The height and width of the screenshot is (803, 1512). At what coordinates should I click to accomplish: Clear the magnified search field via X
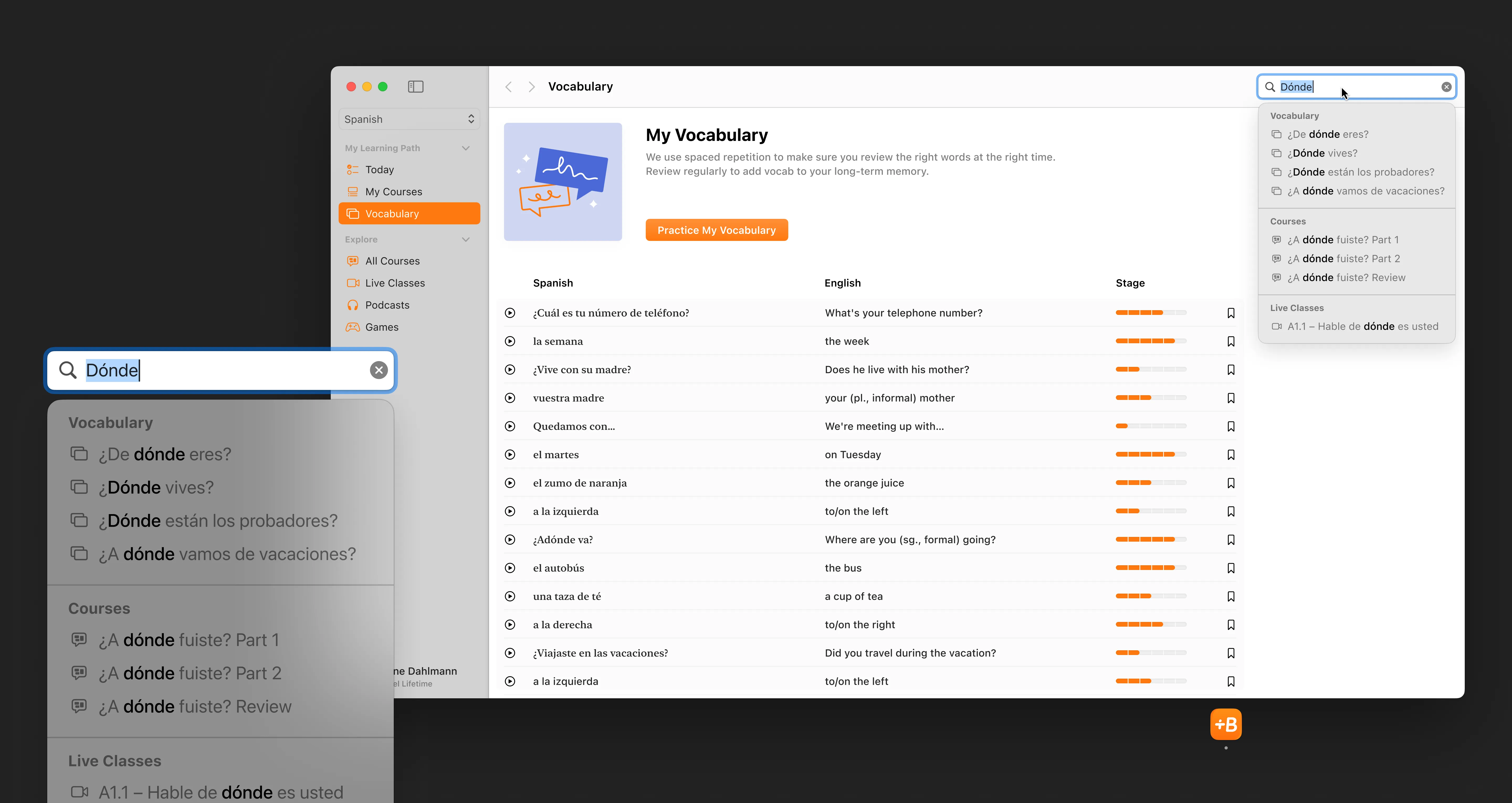click(379, 370)
